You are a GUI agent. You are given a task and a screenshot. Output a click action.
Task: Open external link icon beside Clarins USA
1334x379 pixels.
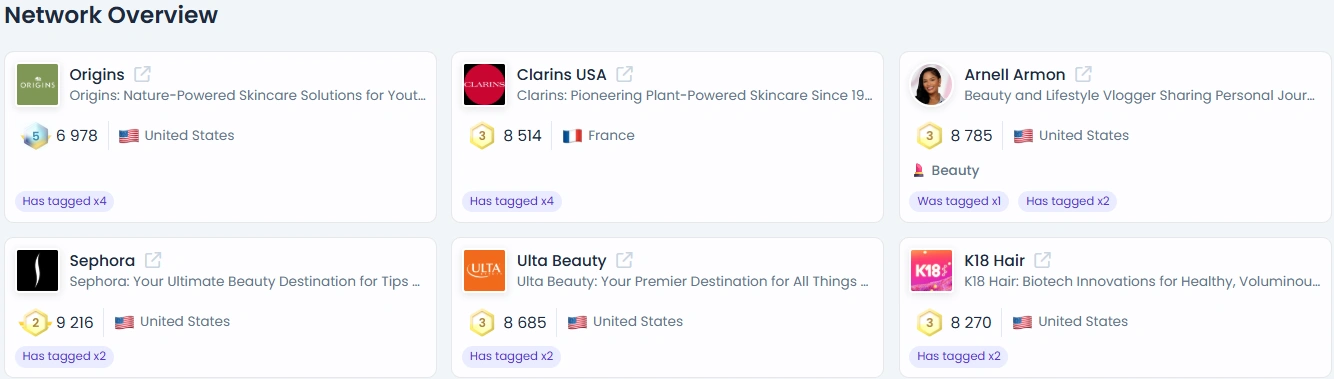tap(625, 74)
